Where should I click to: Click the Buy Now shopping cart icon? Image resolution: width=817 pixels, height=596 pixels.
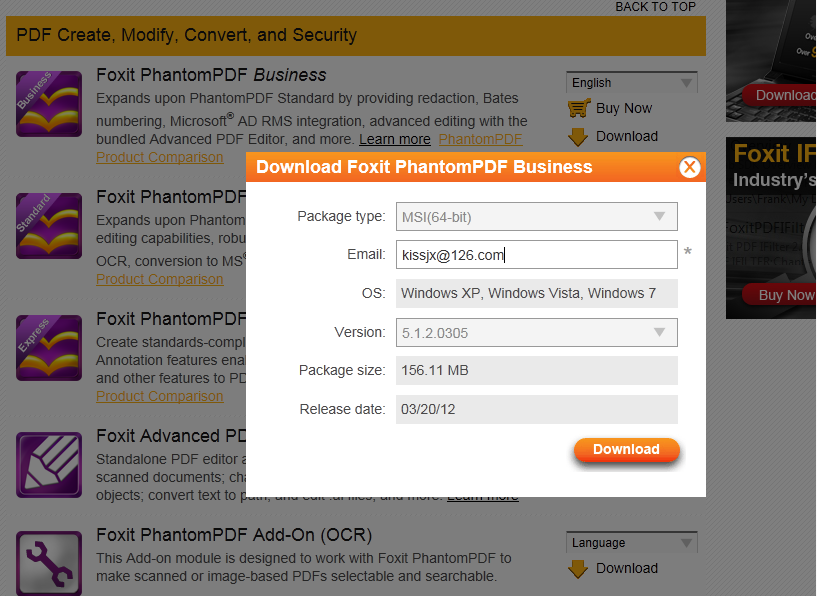[x=579, y=108]
